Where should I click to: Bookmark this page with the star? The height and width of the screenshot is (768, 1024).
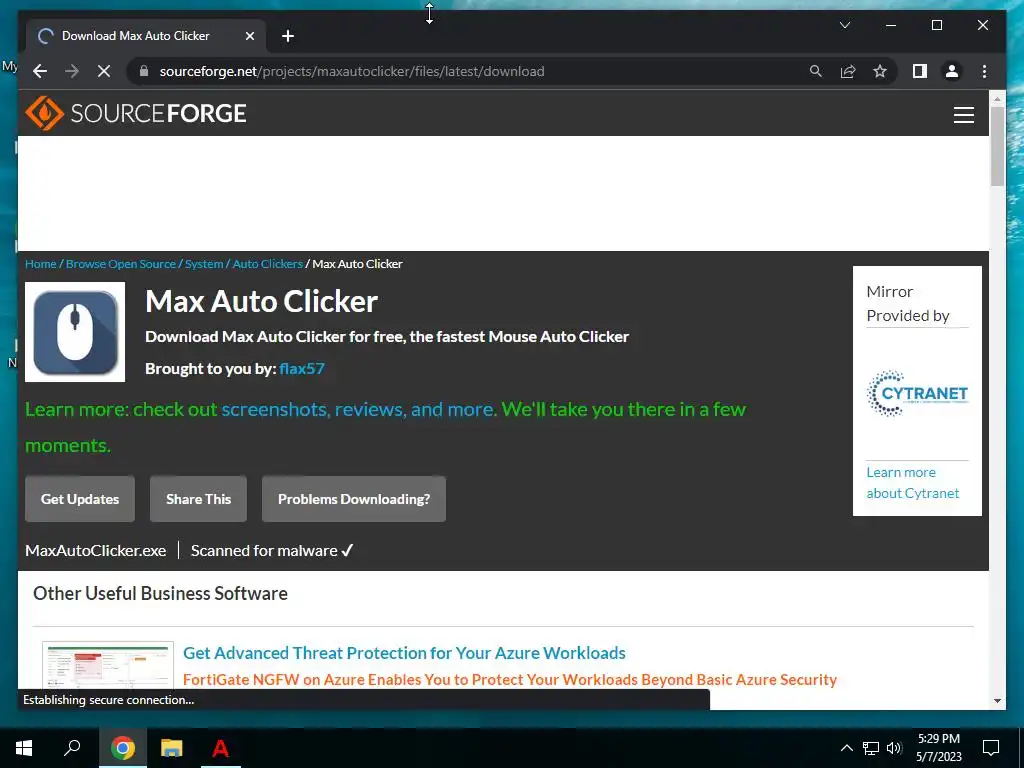tap(880, 71)
